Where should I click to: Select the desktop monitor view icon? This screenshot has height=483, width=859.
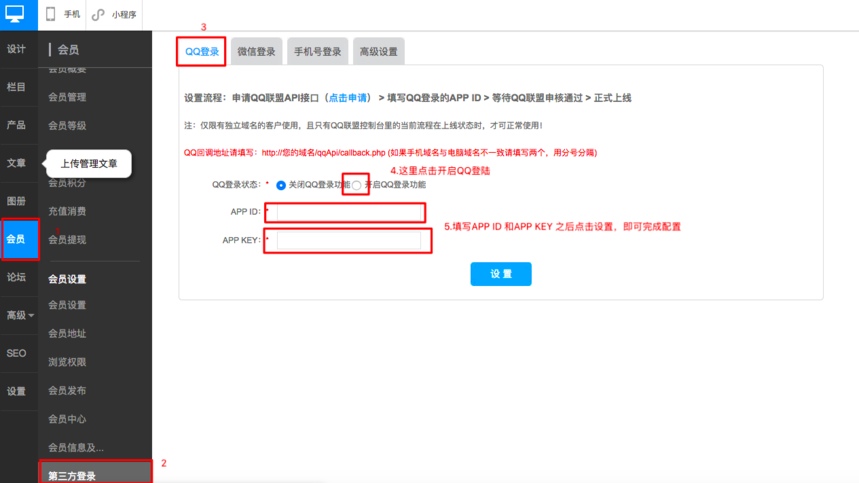pos(15,14)
